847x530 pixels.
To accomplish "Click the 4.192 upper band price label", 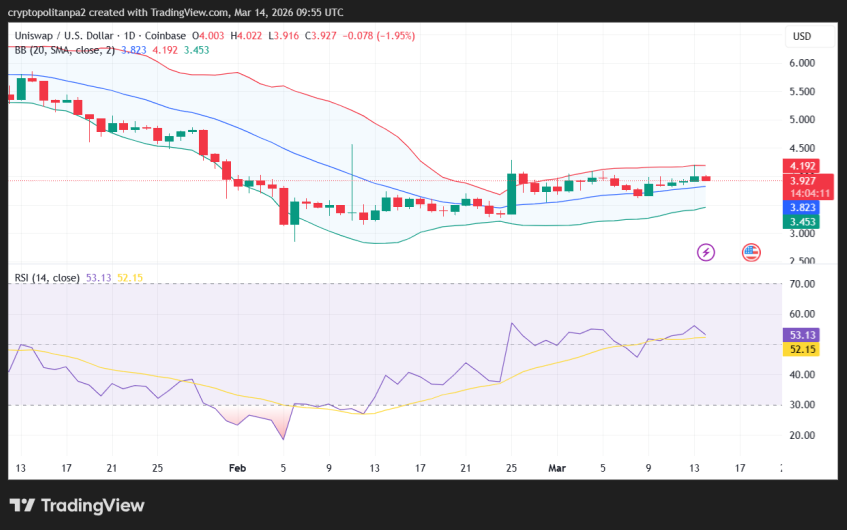I will tap(802, 166).
